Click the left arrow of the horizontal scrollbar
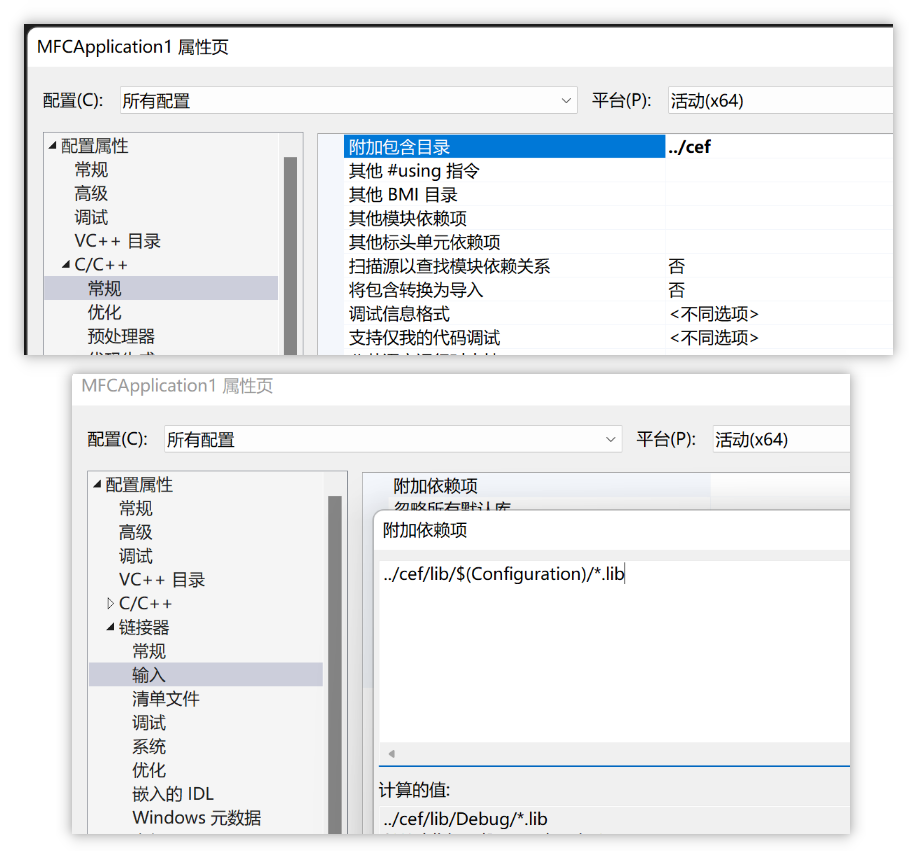This screenshot has width=917, height=851. pos(390,753)
